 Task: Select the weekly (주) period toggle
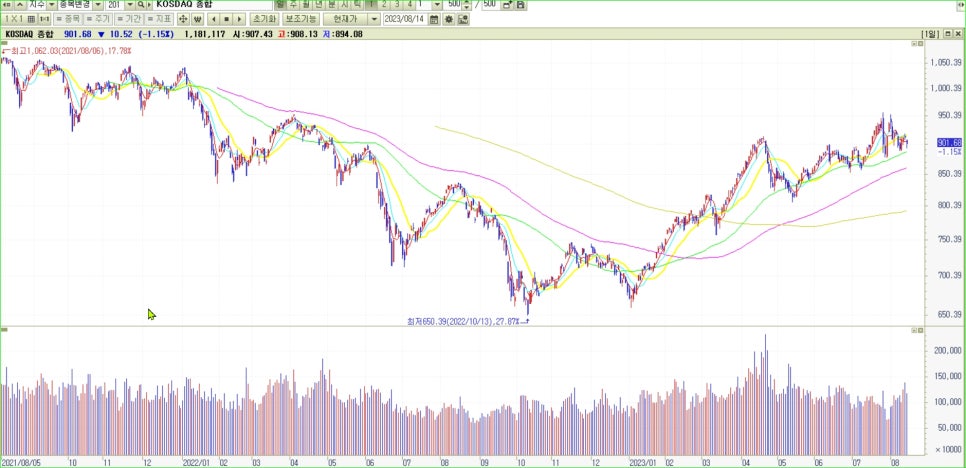(x=293, y=4)
